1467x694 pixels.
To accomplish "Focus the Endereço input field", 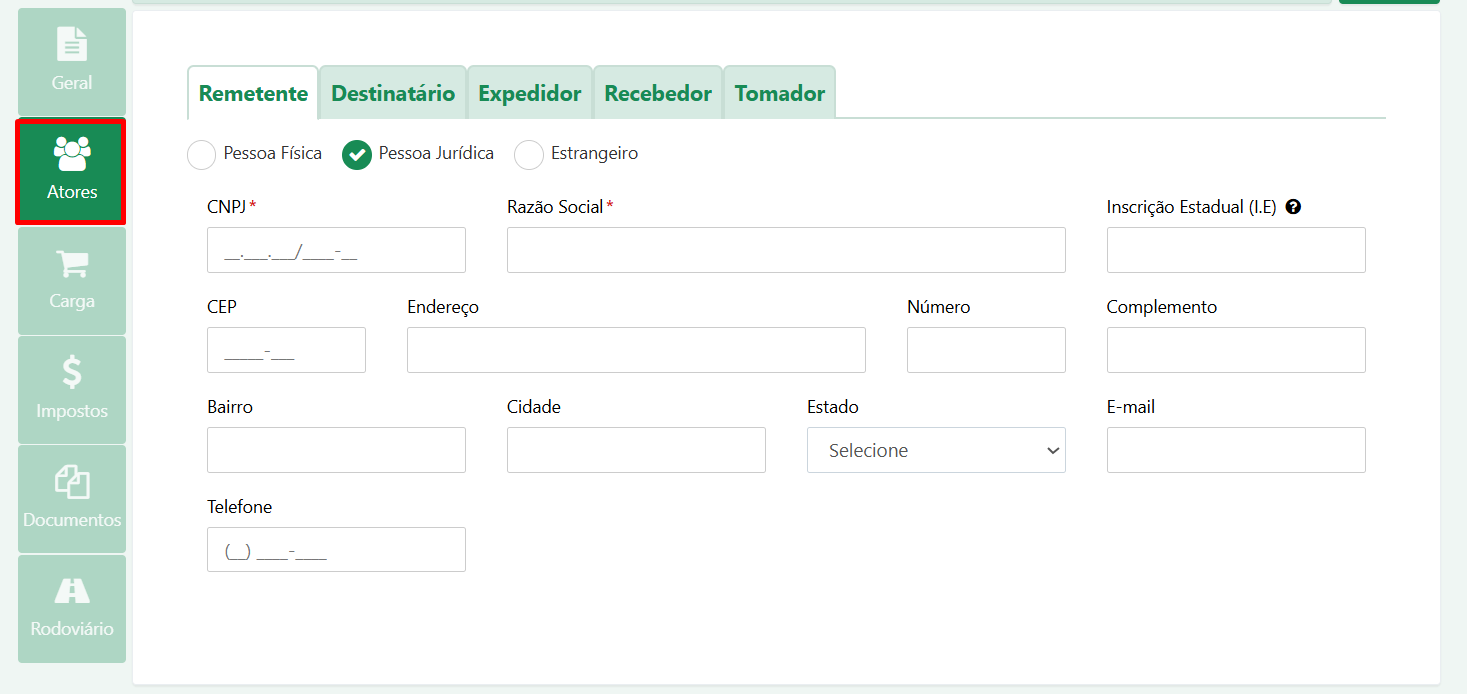I will click(636, 350).
